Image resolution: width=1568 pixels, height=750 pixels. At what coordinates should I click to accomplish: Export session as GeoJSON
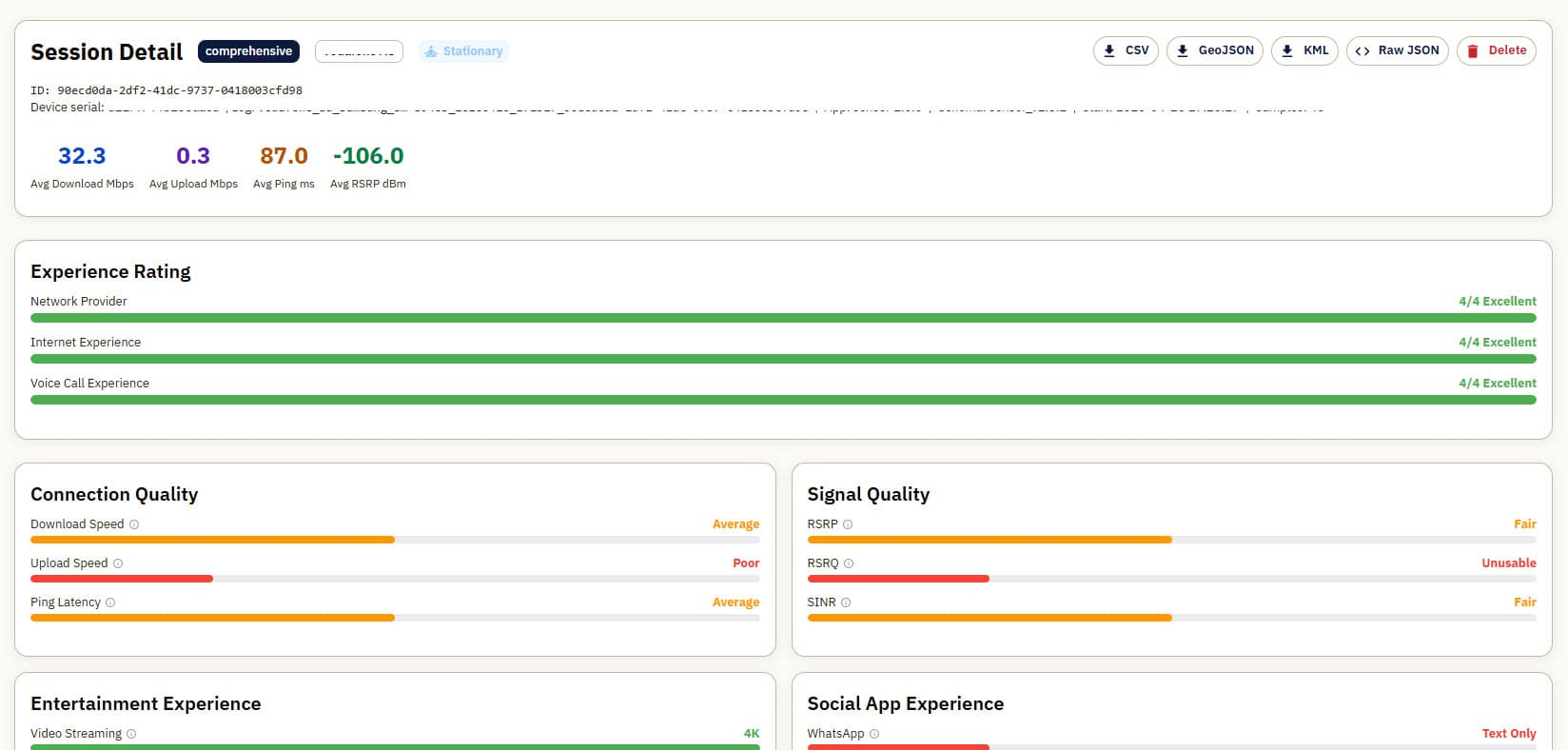coord(1215,50)
